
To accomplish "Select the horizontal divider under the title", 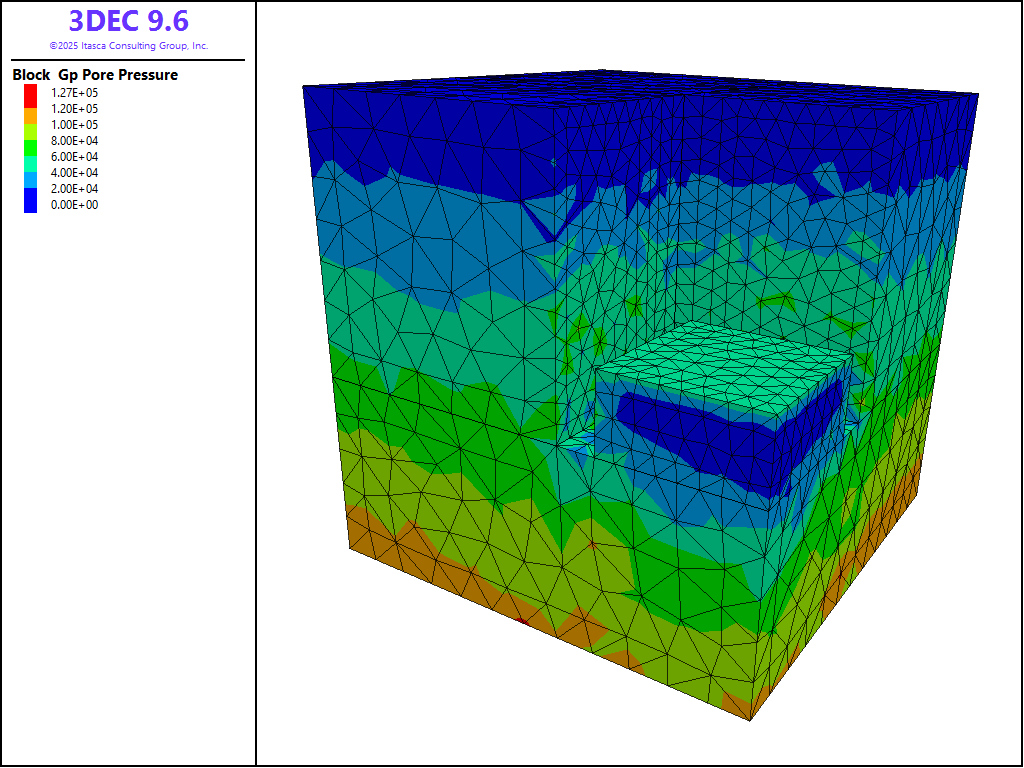I will pyautogui.click(x=128, y=60).
